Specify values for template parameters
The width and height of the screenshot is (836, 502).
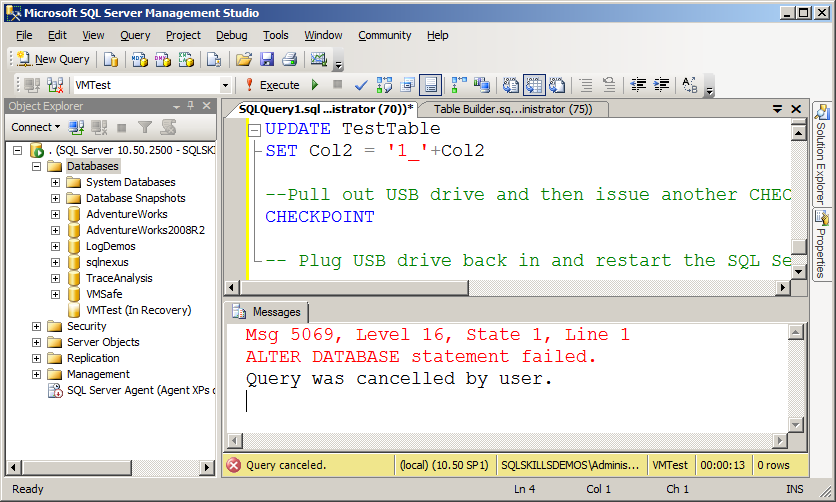click(x=690, y=85)
